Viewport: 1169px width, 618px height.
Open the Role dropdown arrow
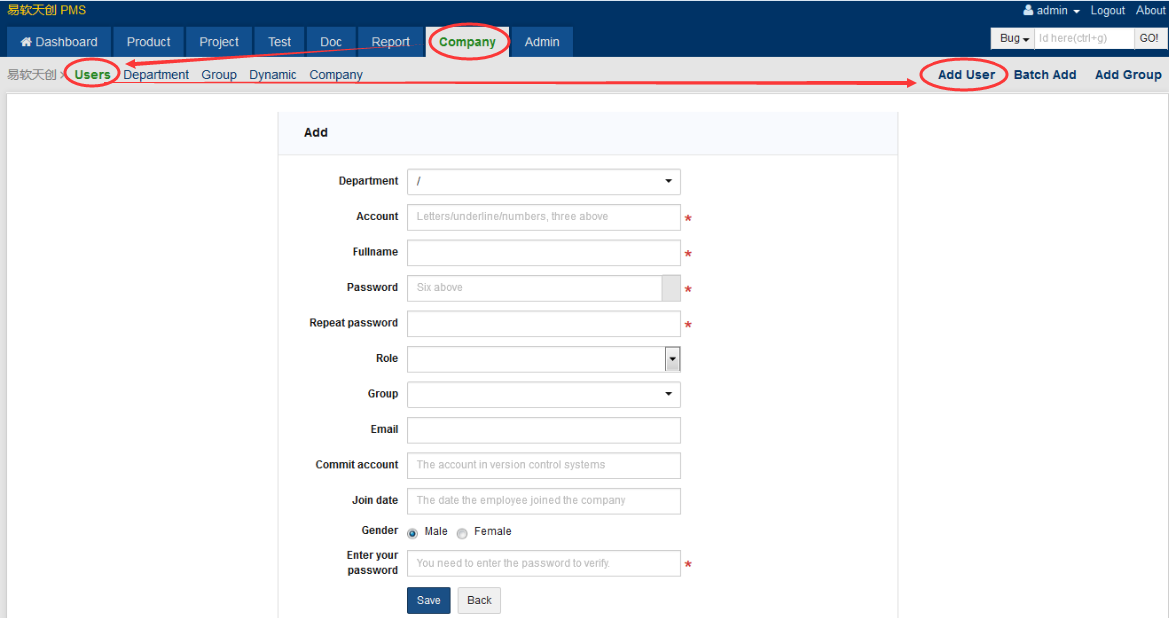click(x=672, y=359)
